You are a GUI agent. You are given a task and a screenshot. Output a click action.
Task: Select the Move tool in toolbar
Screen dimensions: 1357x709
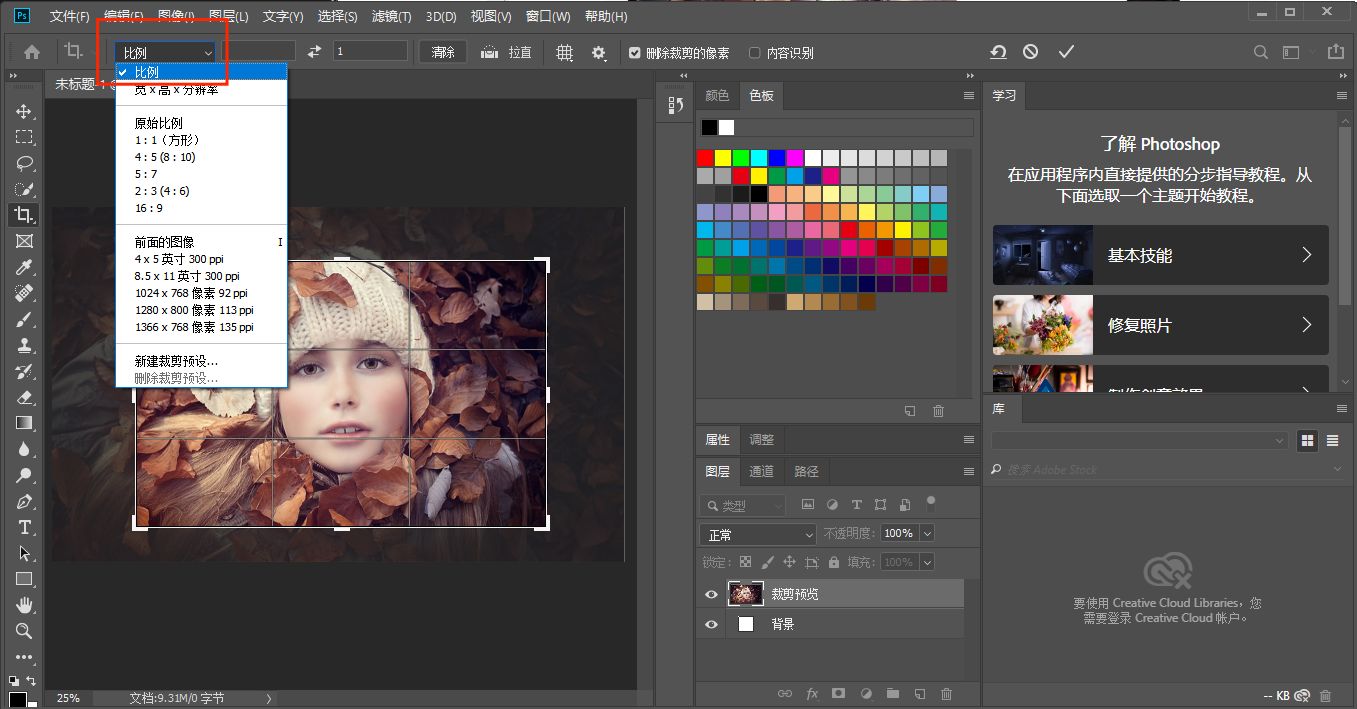[x=24, y=111]
